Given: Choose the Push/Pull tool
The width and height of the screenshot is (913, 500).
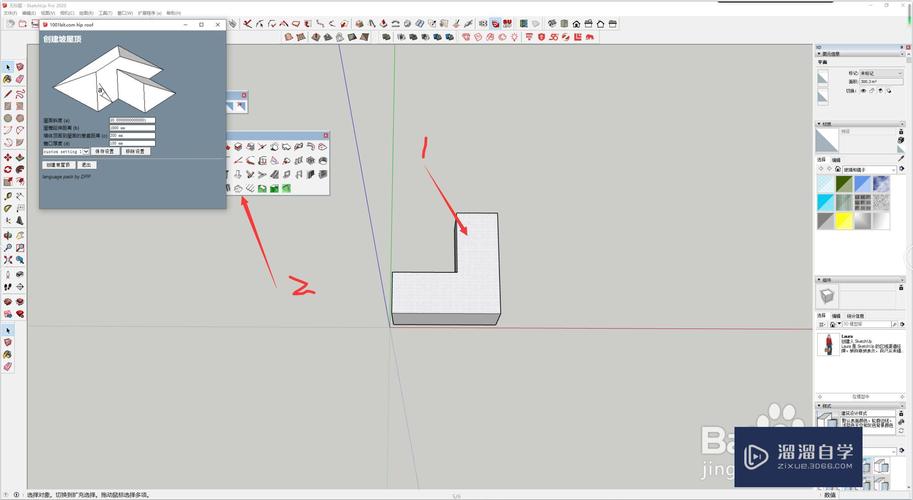Looking at the screenshot, I should (x=20, y=157).
